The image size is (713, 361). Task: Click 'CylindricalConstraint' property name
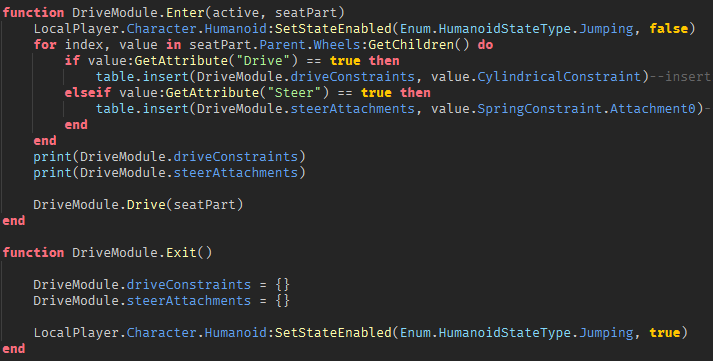click(559, 76)
